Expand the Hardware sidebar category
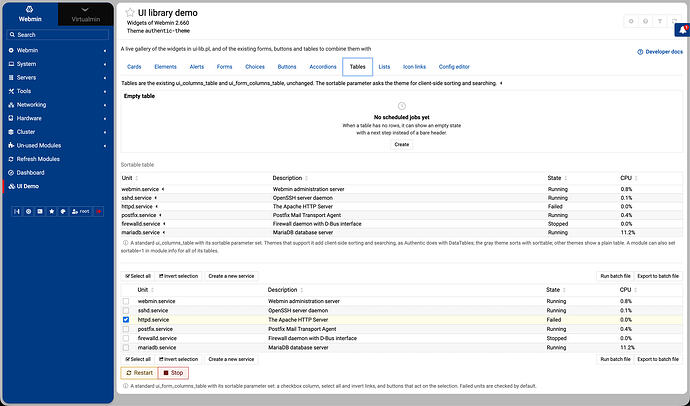This screenshot has width=690, height=406. (x=58, y=118)
